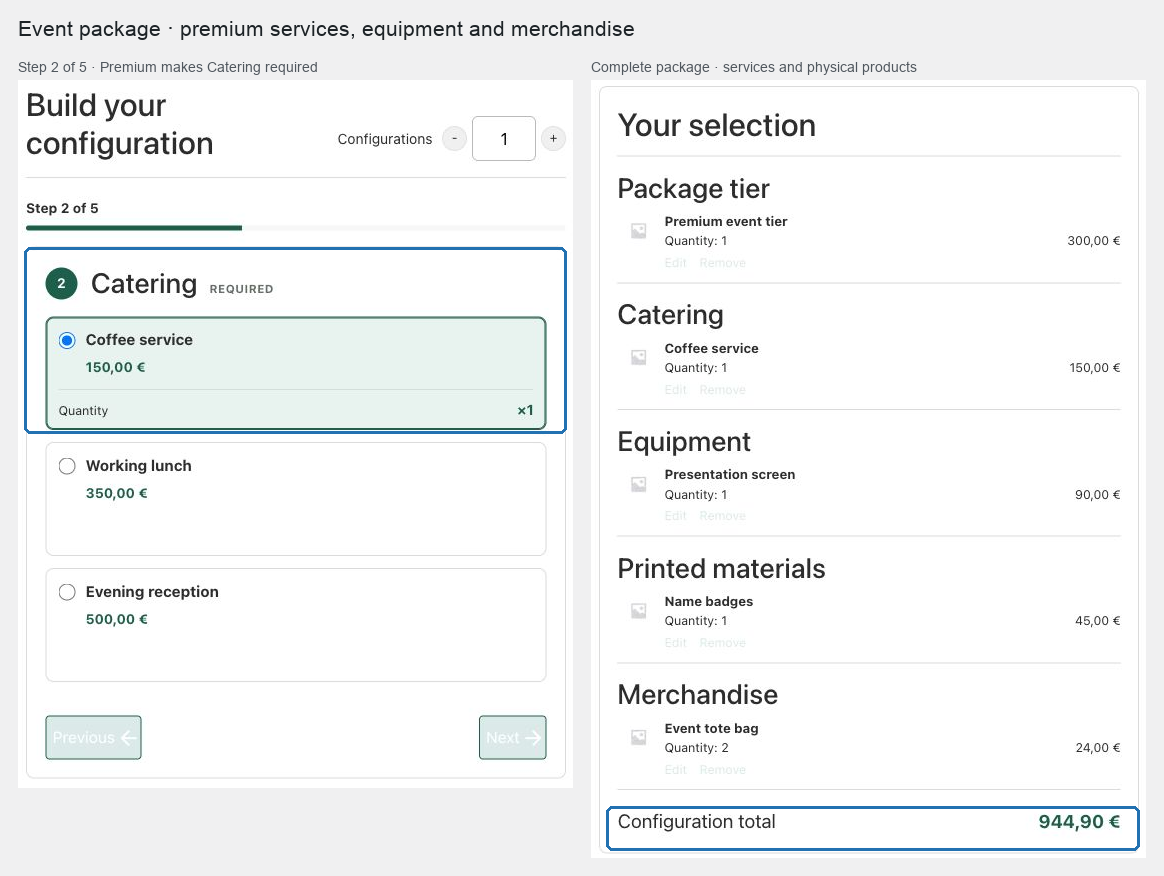The height and width of the screenshot is (876, 1164).
Task: Edit the Name badges item
Action: pos(676,643)
